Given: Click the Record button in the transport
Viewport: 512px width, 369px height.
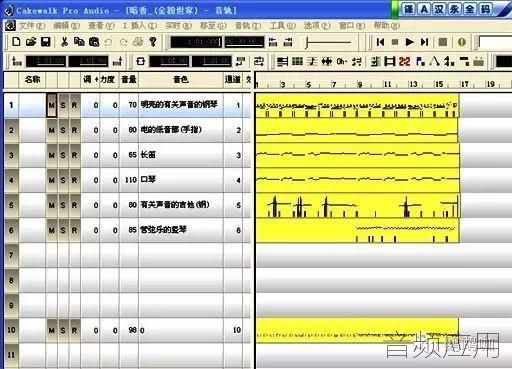Looking at the screenshot, I should tap(443, 42).
